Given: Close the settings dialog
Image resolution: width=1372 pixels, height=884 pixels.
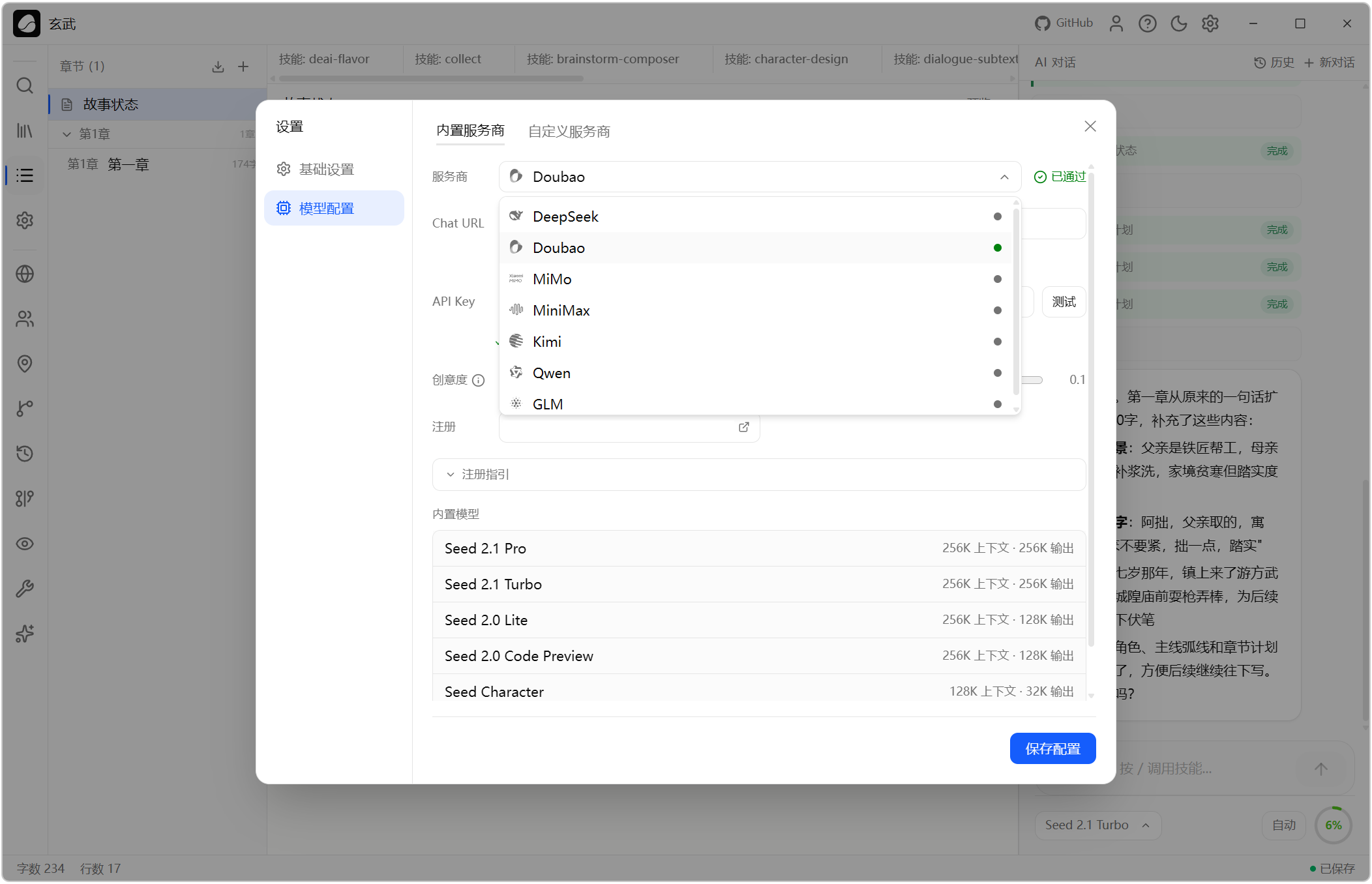Looking at the screenshot, I should (x=1090, y=126).
